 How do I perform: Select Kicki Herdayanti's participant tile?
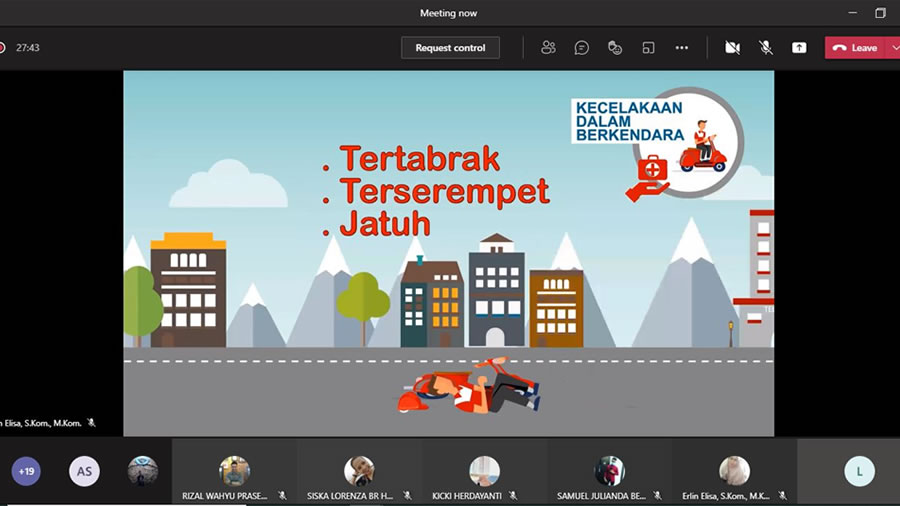coord(484,472)
